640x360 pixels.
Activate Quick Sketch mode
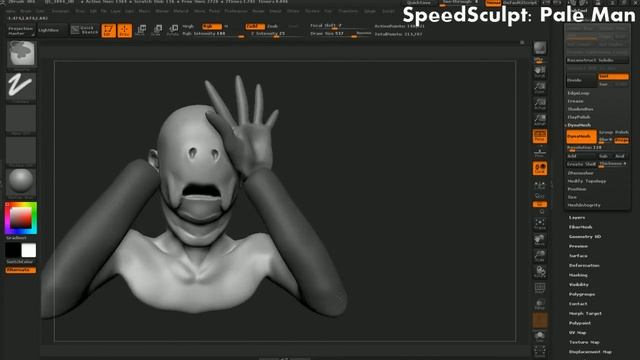(84, 30)
